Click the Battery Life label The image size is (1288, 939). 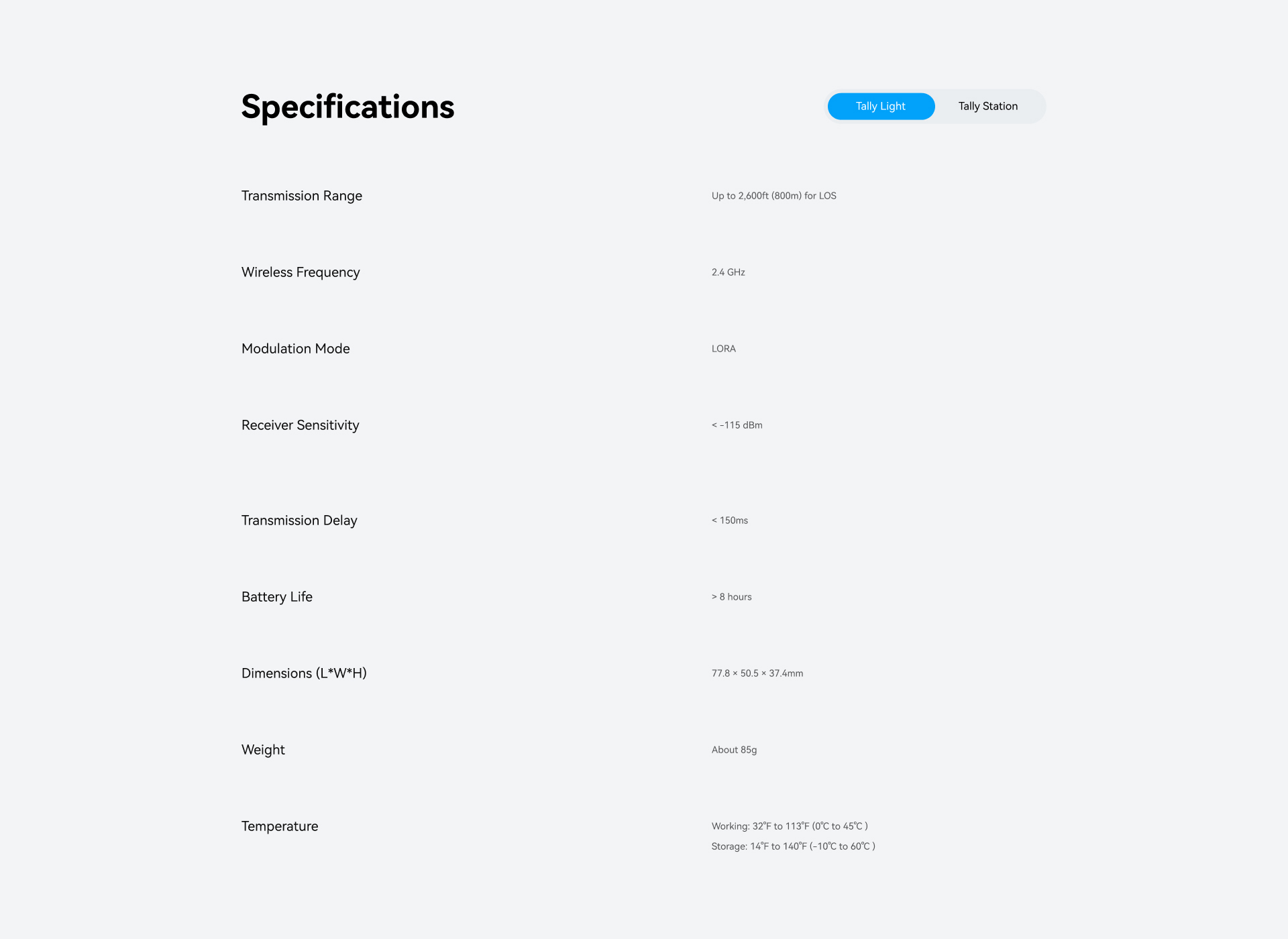click(x=276, y=597)
